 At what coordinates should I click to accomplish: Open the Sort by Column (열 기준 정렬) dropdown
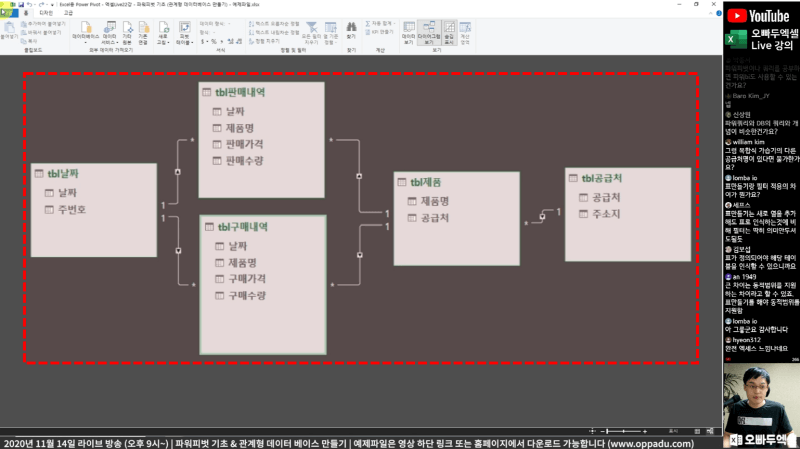tap(331, 33)
